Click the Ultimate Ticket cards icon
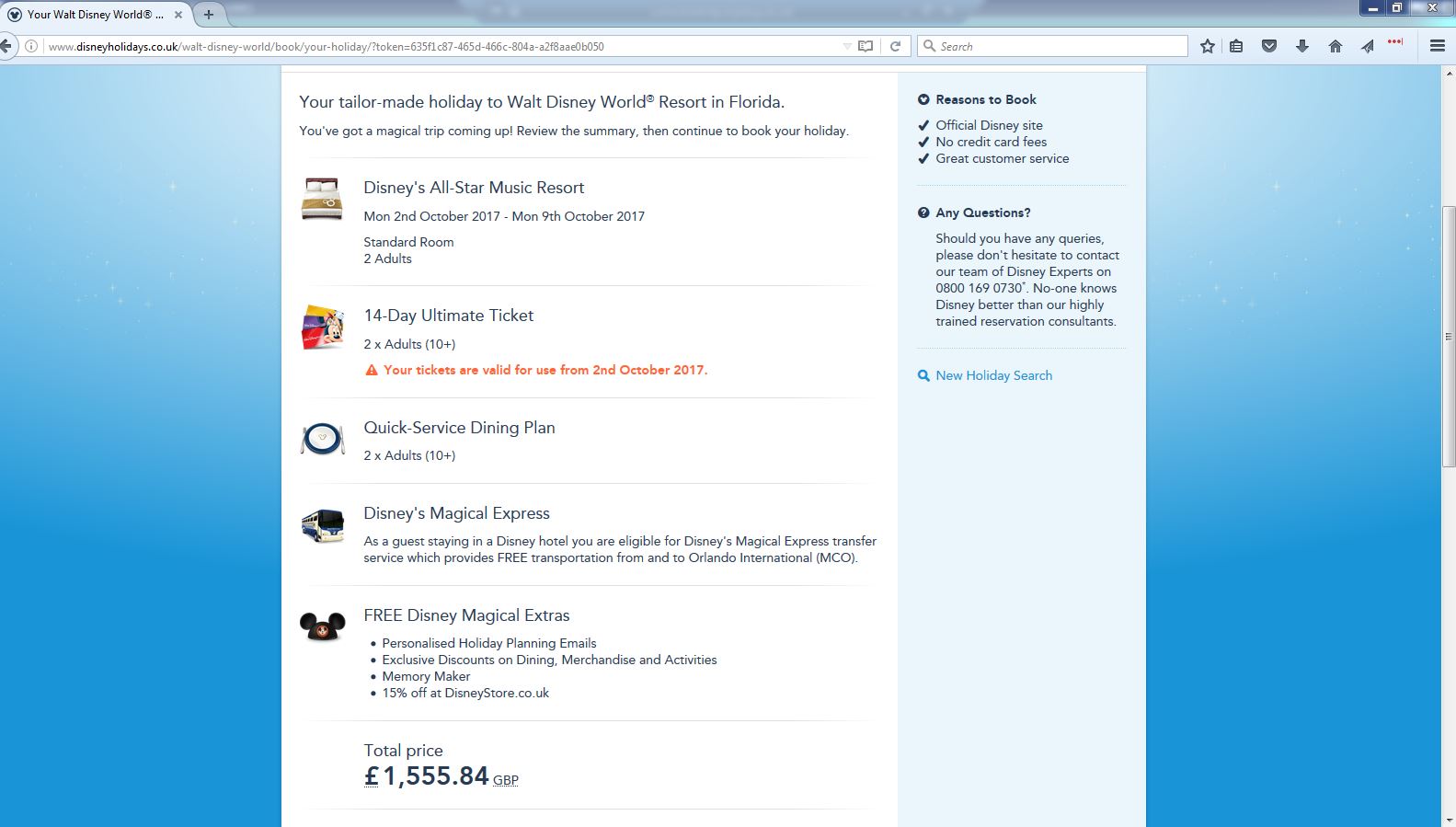This screenshot has width=1456, height=827. click(322, 327)
